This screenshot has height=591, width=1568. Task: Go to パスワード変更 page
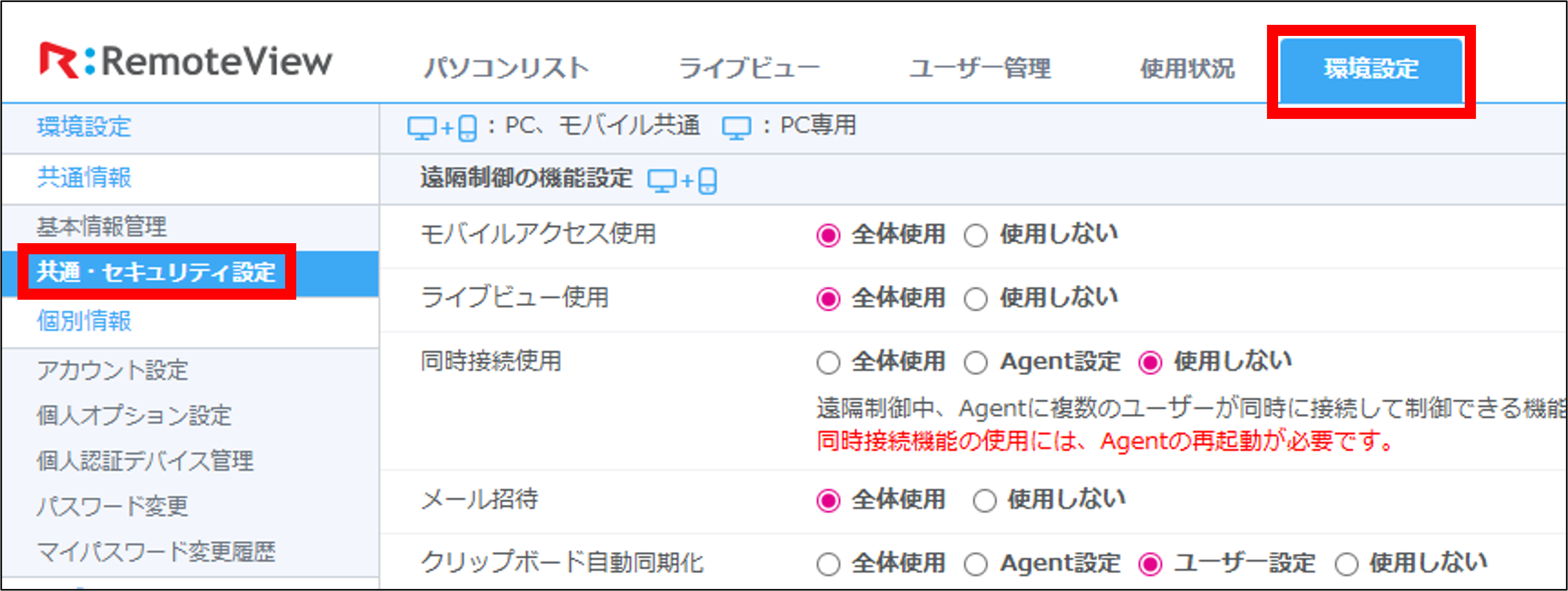(113, 506)
